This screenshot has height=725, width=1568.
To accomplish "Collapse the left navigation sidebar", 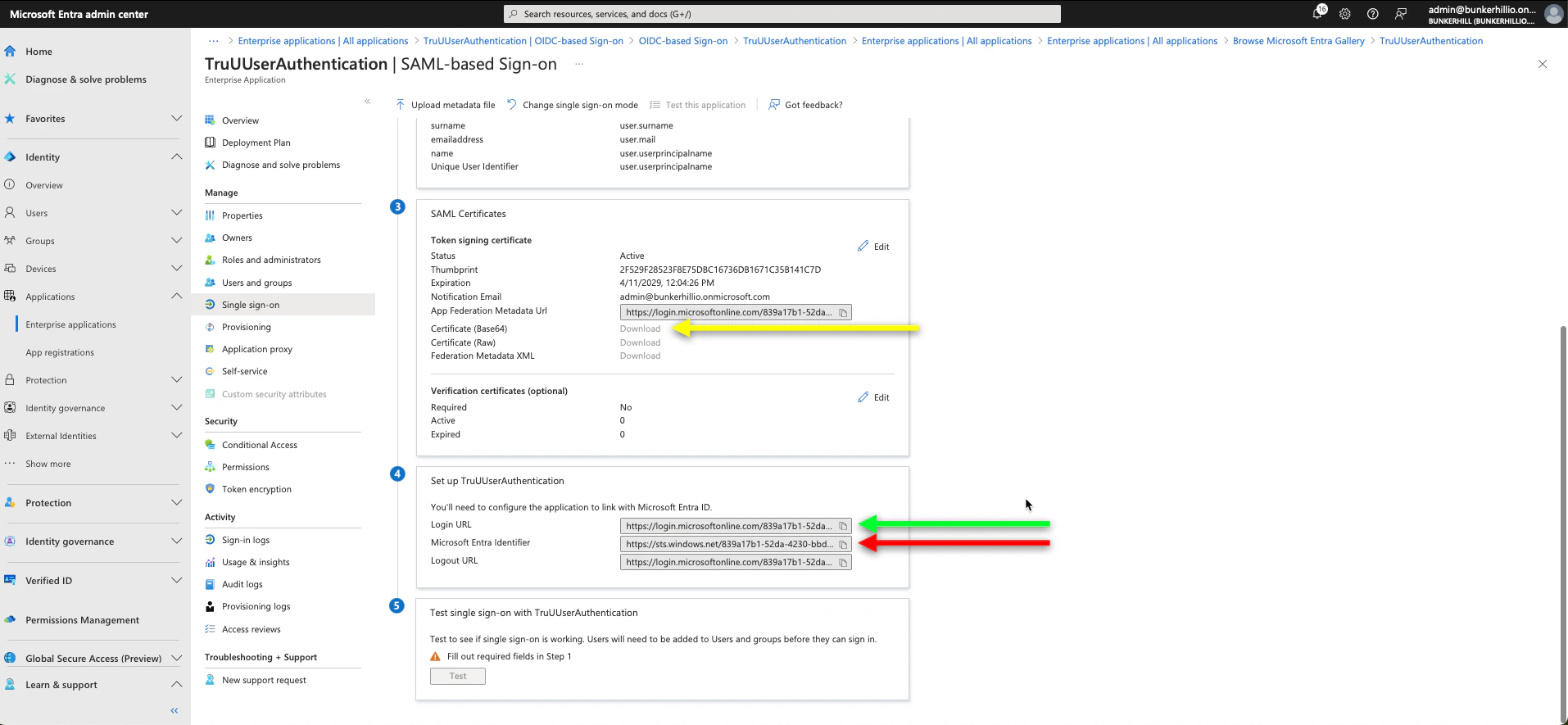I will coord(174,710).
